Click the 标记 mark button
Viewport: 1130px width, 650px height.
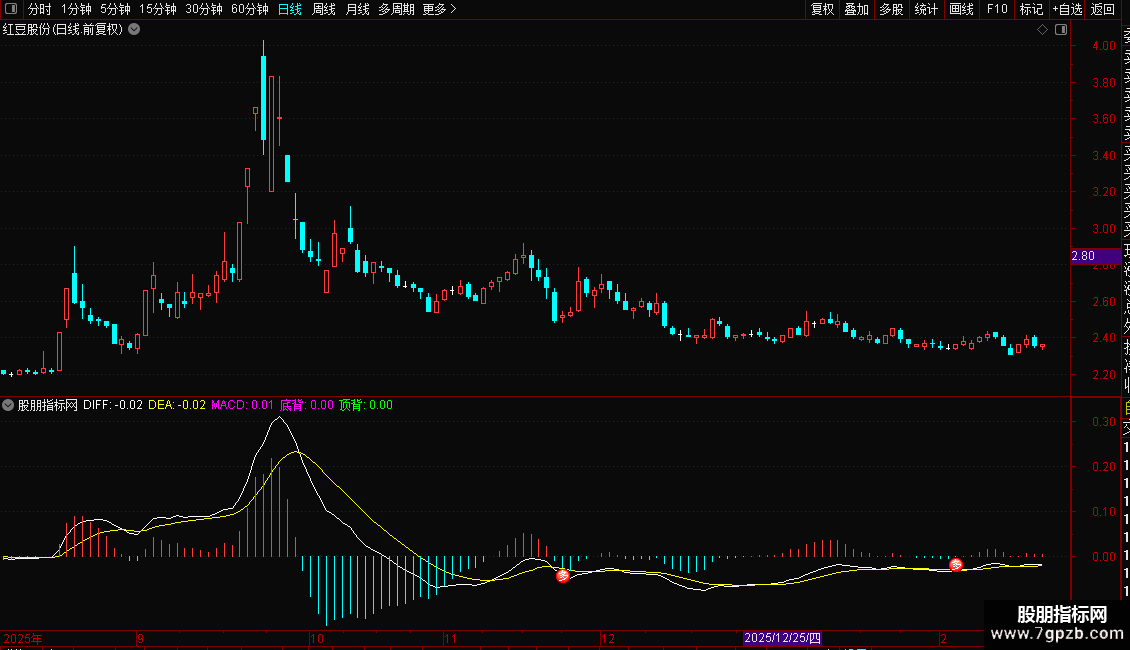point(1031,9)
